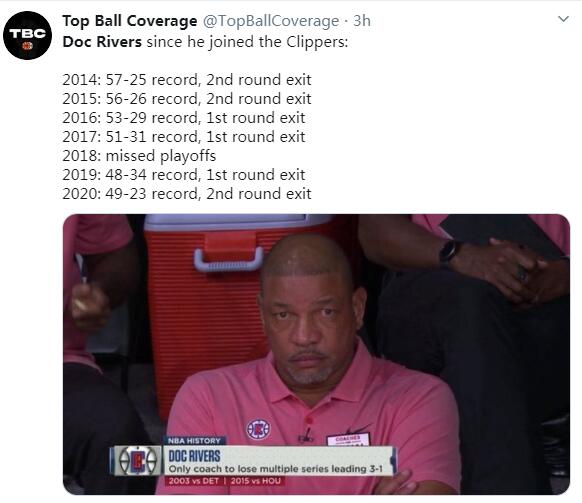Click the 2016: 53-29 record line
582x503 pixels.
(x=184, y=118)
